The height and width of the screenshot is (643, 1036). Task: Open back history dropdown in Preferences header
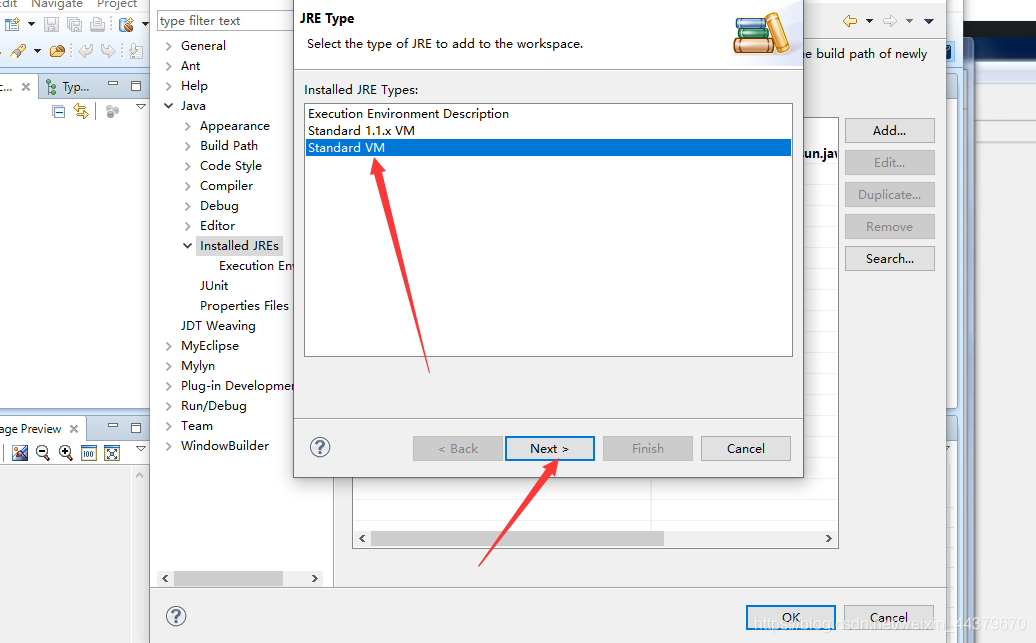click(x=870, y=21)
